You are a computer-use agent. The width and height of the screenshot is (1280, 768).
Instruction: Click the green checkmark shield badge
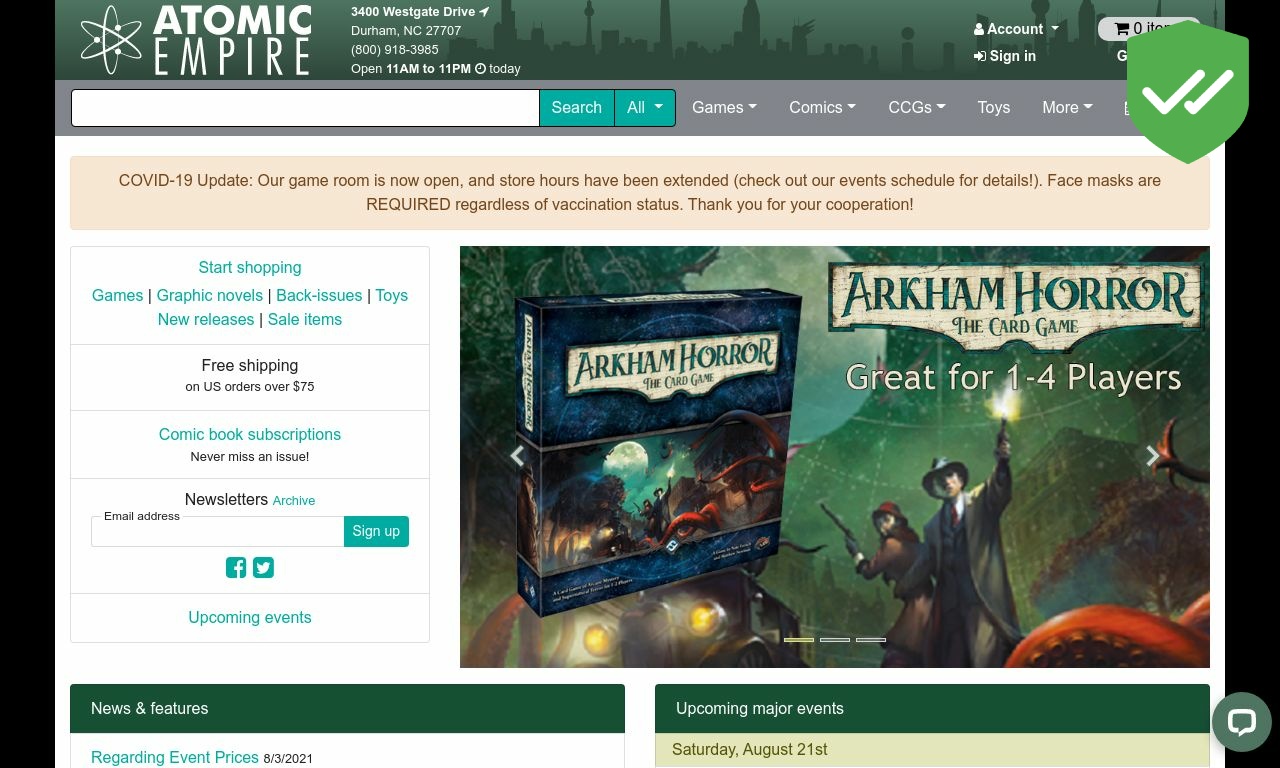tap(1188, 92)
